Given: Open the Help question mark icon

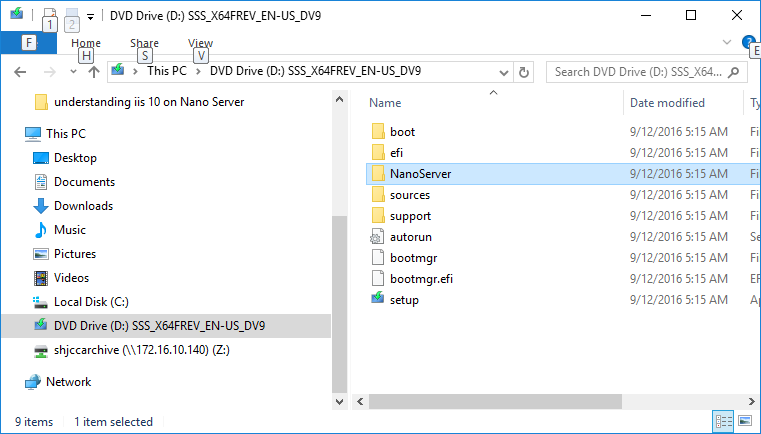Looking at the screenshot, I should point(747,42).
